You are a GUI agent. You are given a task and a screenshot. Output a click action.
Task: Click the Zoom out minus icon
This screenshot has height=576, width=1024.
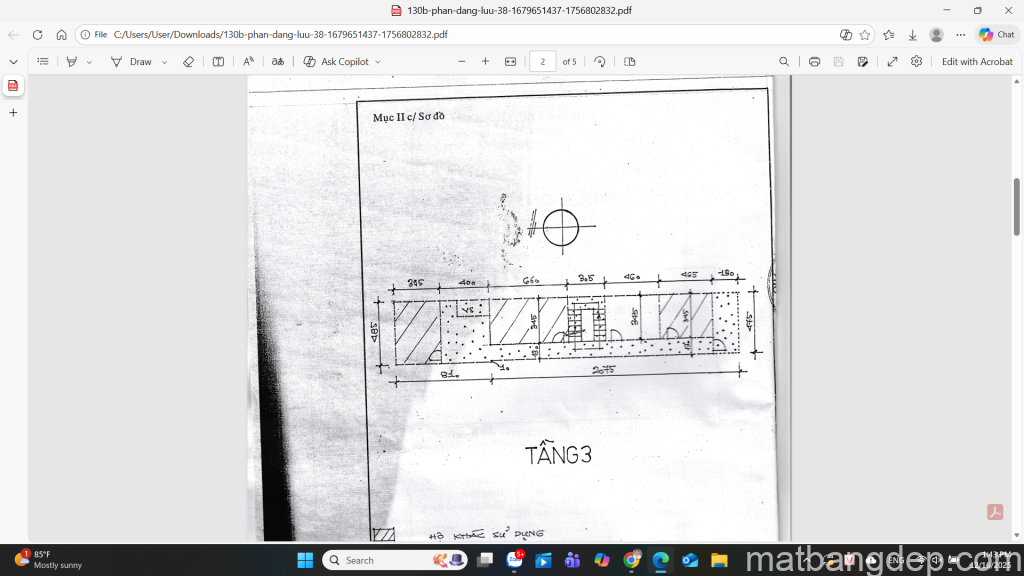(461, 62)
